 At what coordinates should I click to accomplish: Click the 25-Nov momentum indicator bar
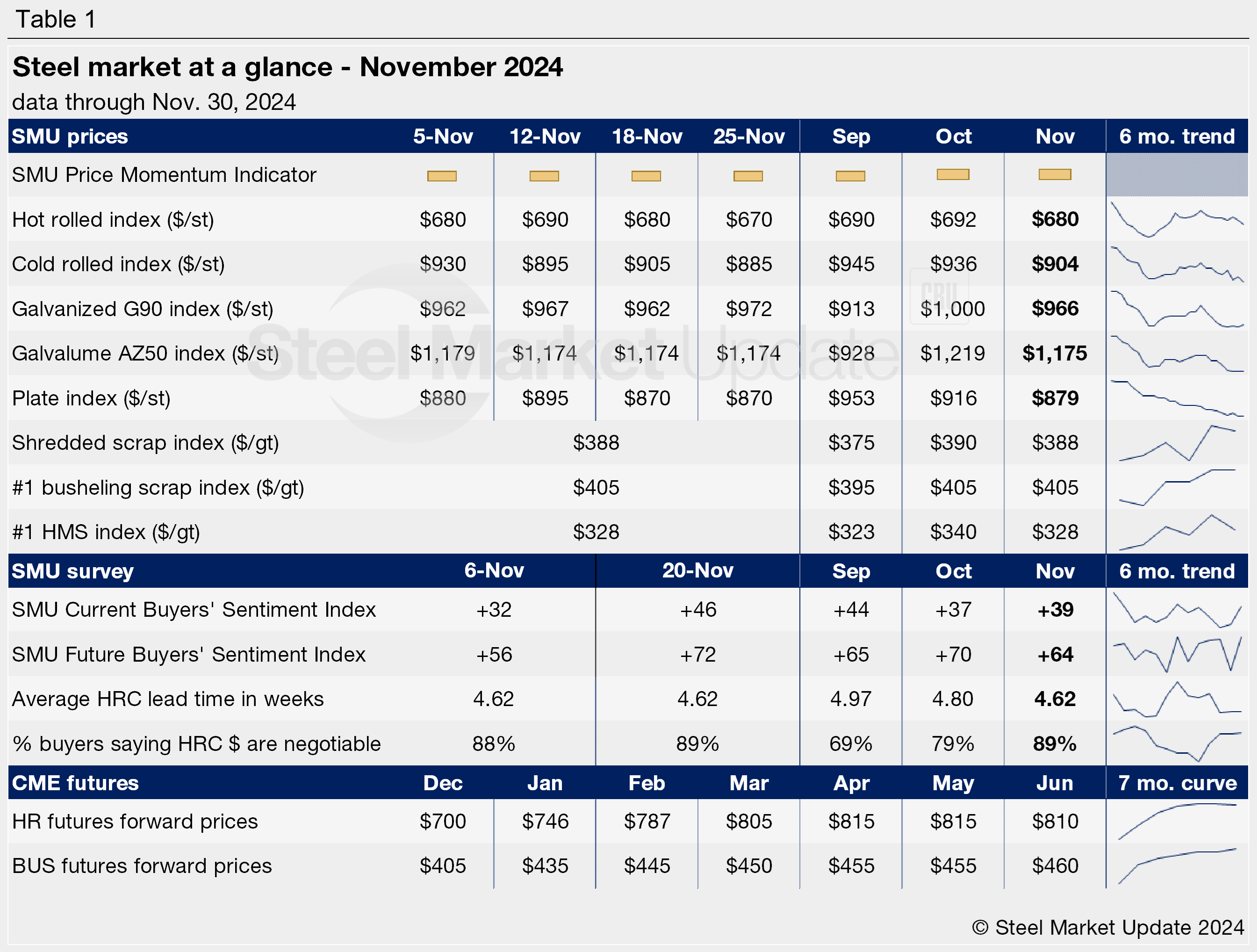click(x=748, y=176)
